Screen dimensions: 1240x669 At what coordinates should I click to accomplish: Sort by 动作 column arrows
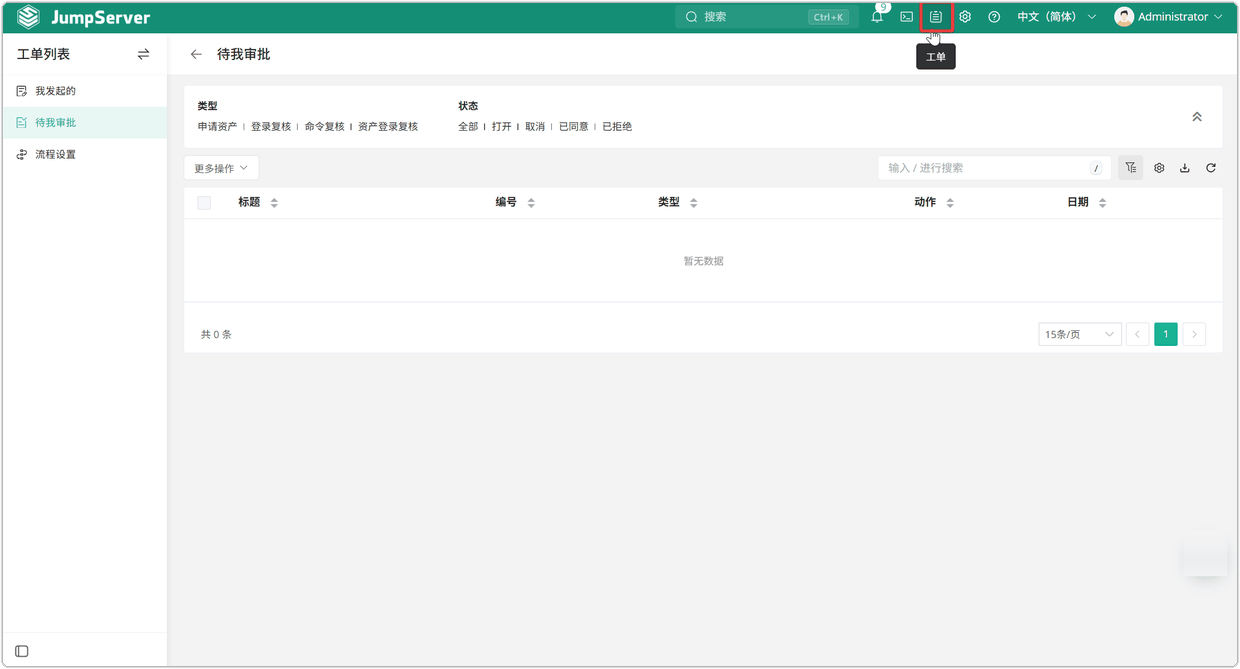(950, 203)
